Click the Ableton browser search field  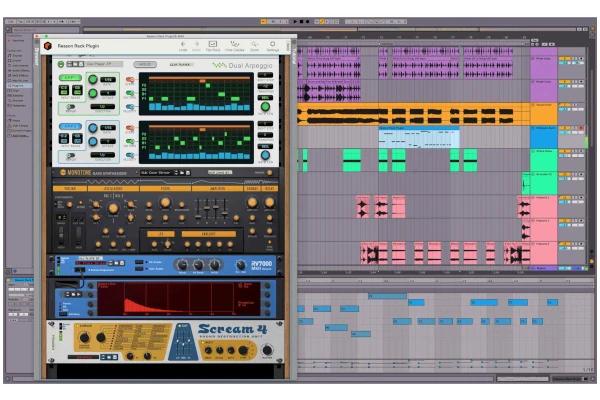pyautogui.click(x=45, y=30)
